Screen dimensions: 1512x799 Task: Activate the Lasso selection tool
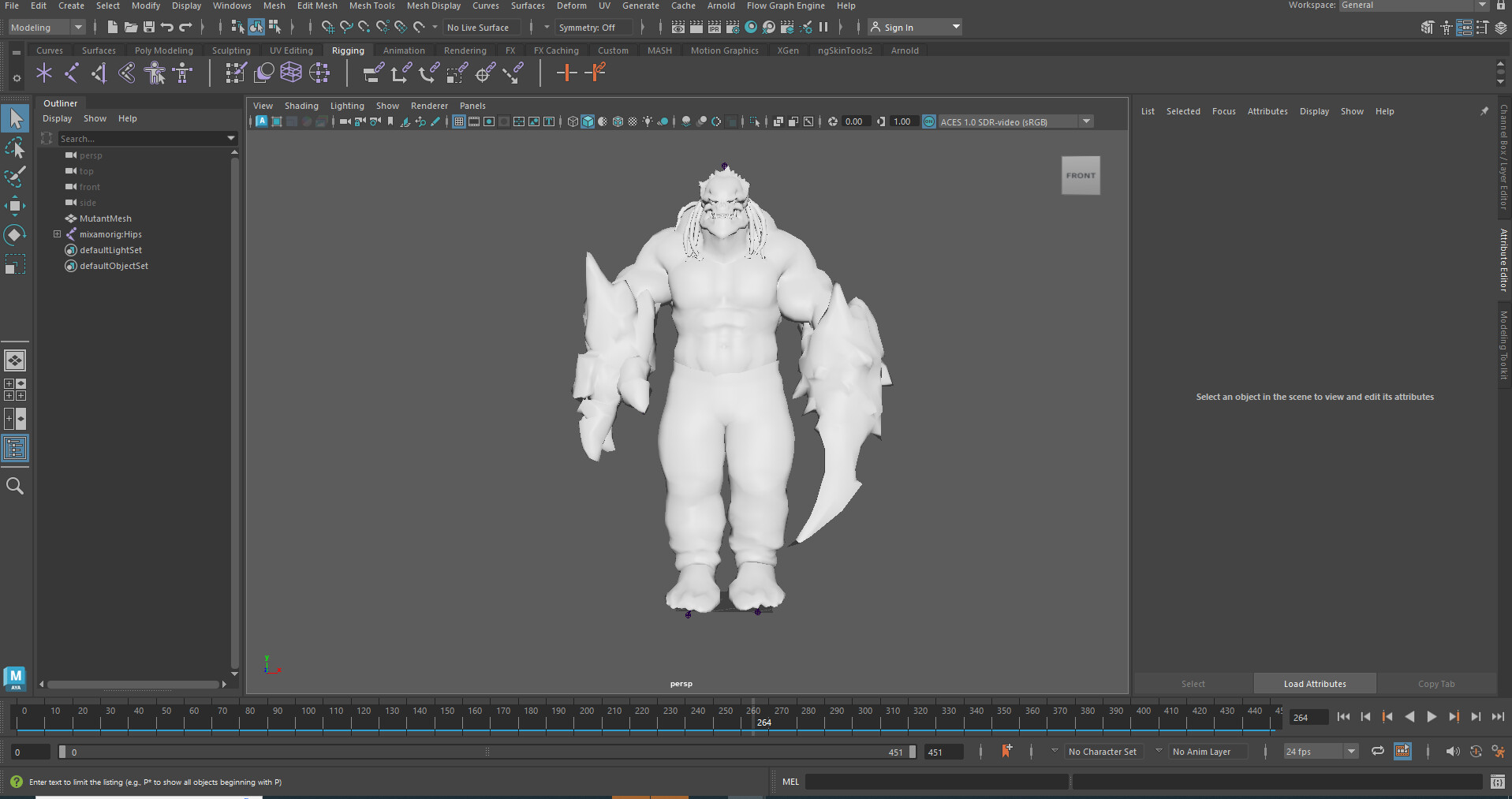(x=15, y=147)
